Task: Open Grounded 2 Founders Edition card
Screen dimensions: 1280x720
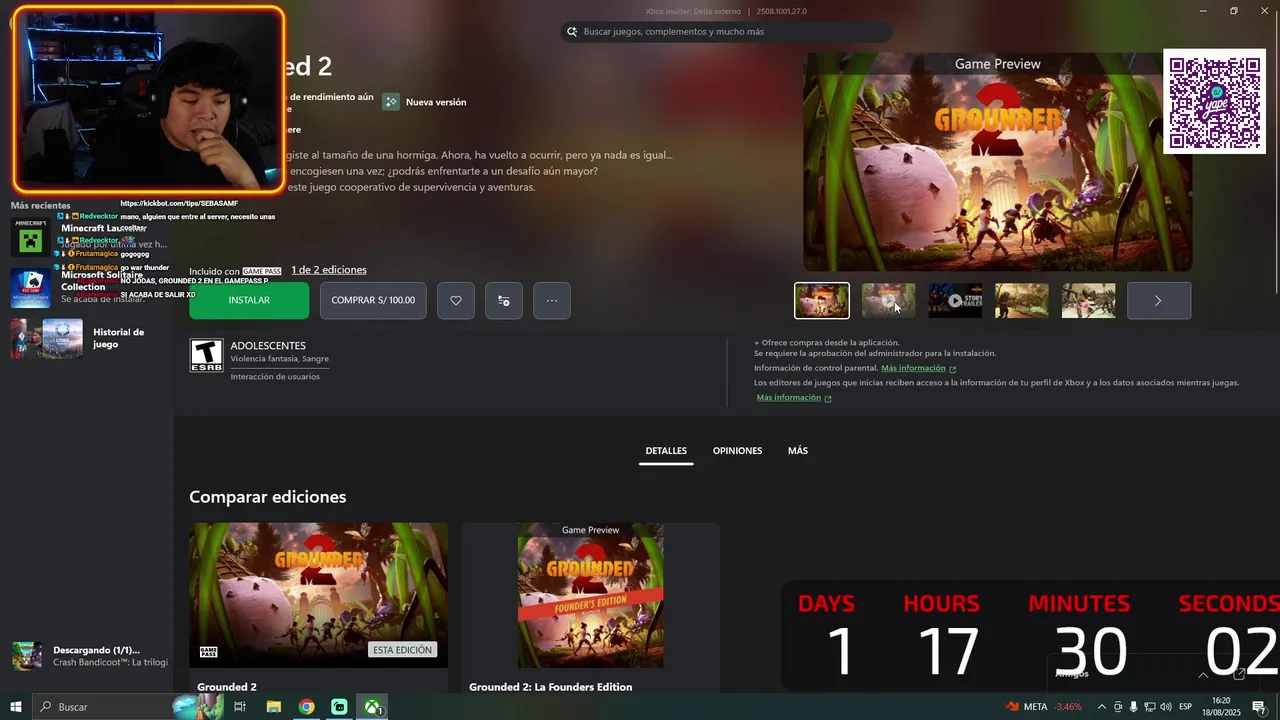Action: tap(590, 606)
